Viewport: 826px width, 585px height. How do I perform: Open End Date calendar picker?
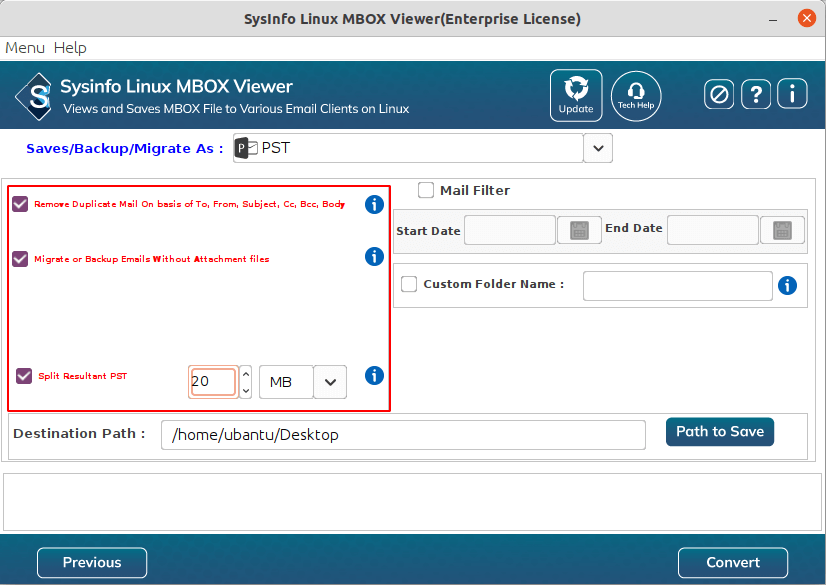click(782, 230)
